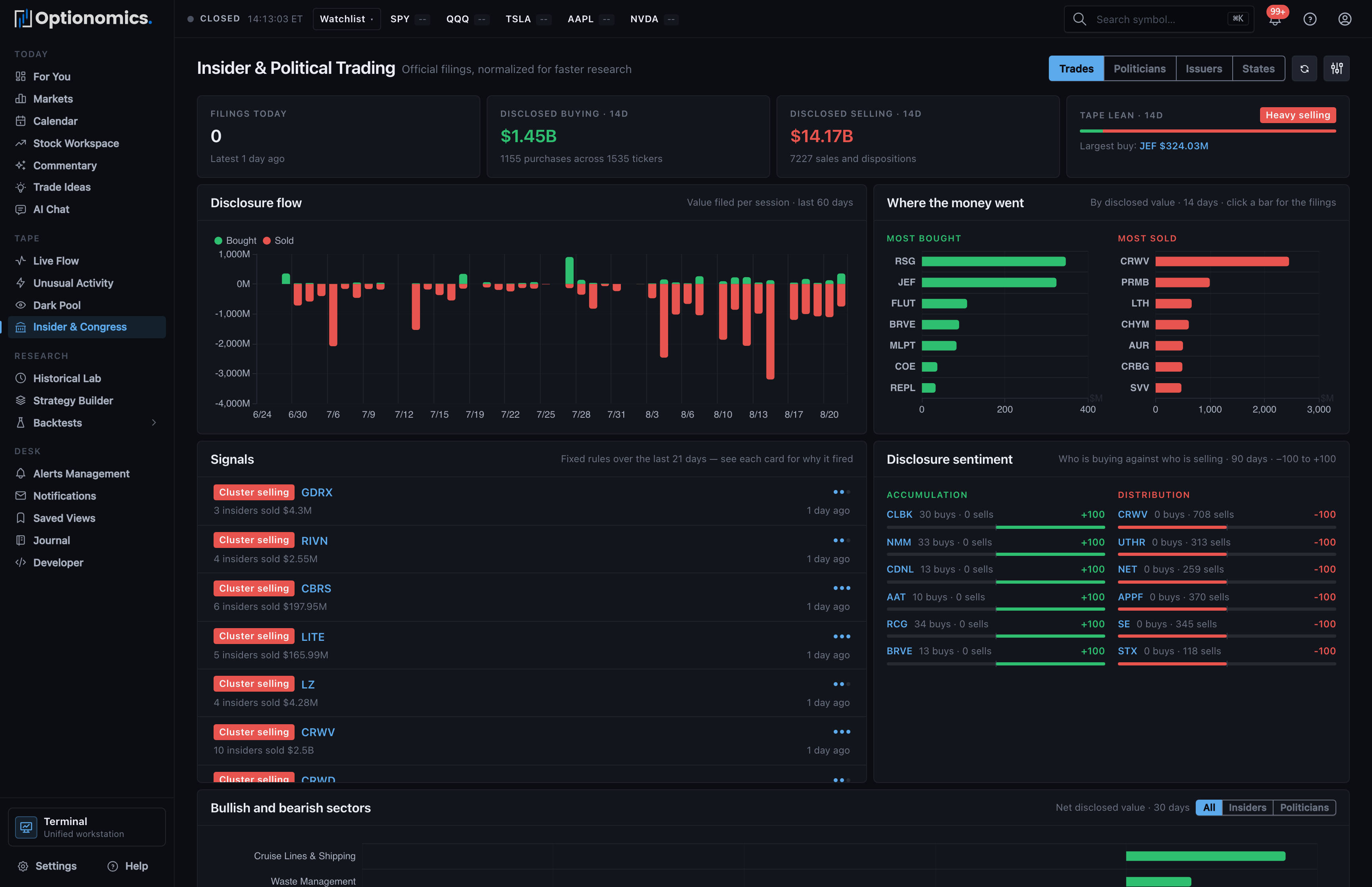Switch to the States tab
Screen dimensions: 1372x887
[1258, 69]
